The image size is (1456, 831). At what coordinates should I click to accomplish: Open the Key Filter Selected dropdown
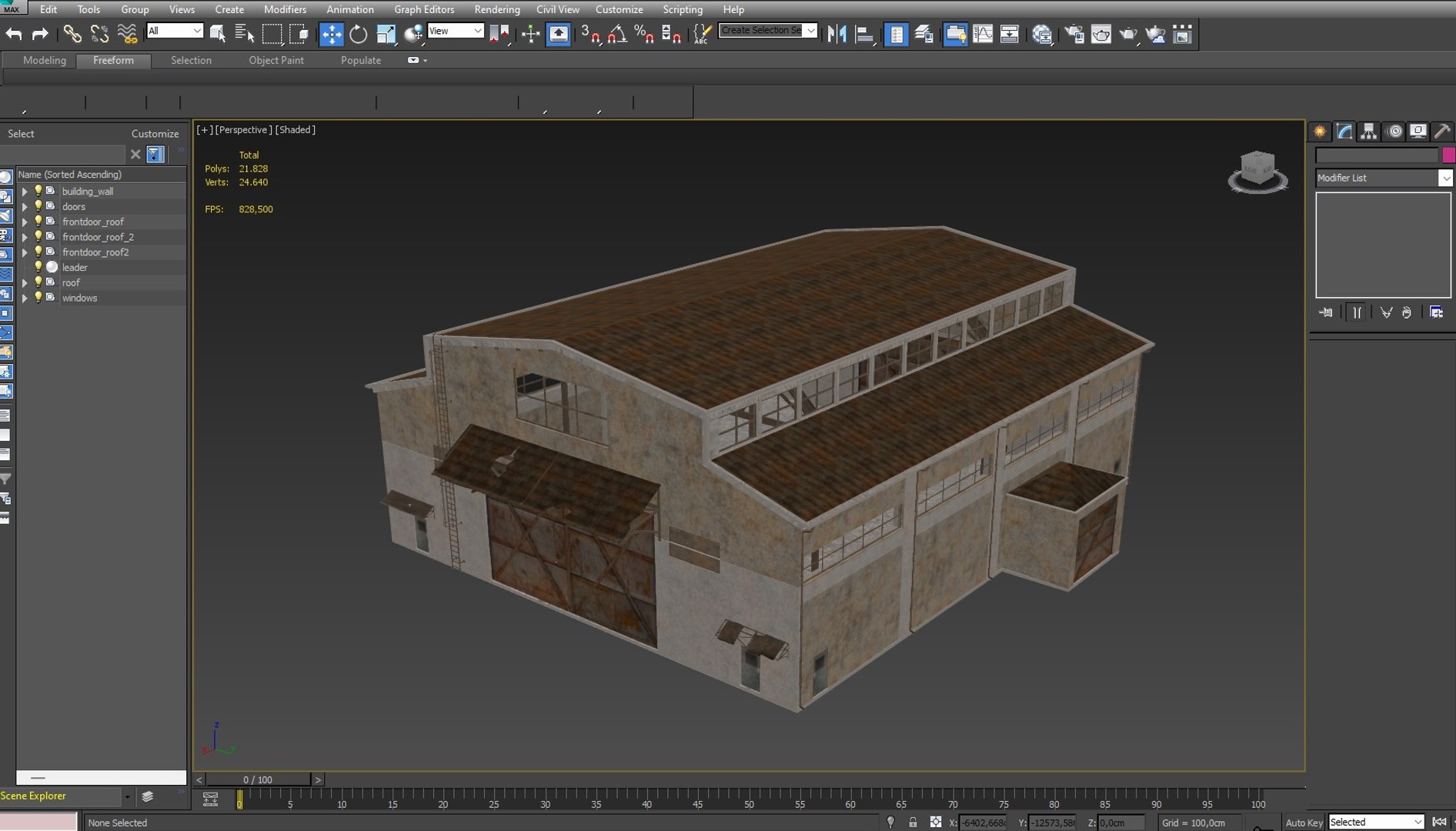[1375, 823]
